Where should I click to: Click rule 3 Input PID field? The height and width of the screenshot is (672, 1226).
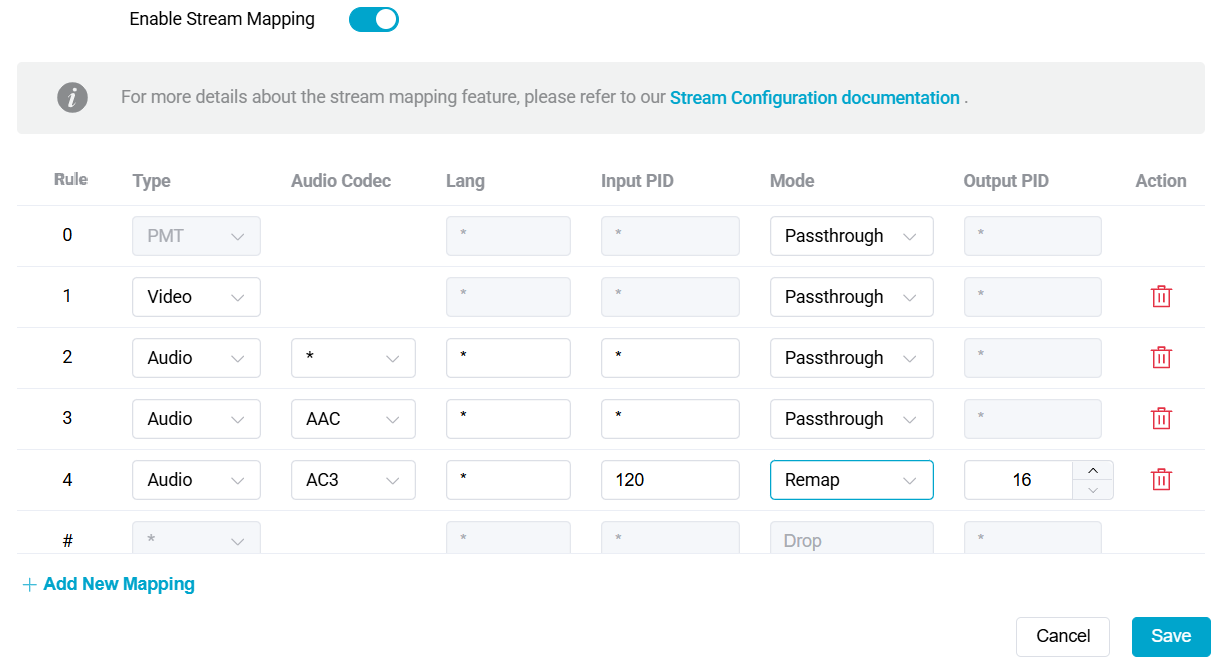670,419
